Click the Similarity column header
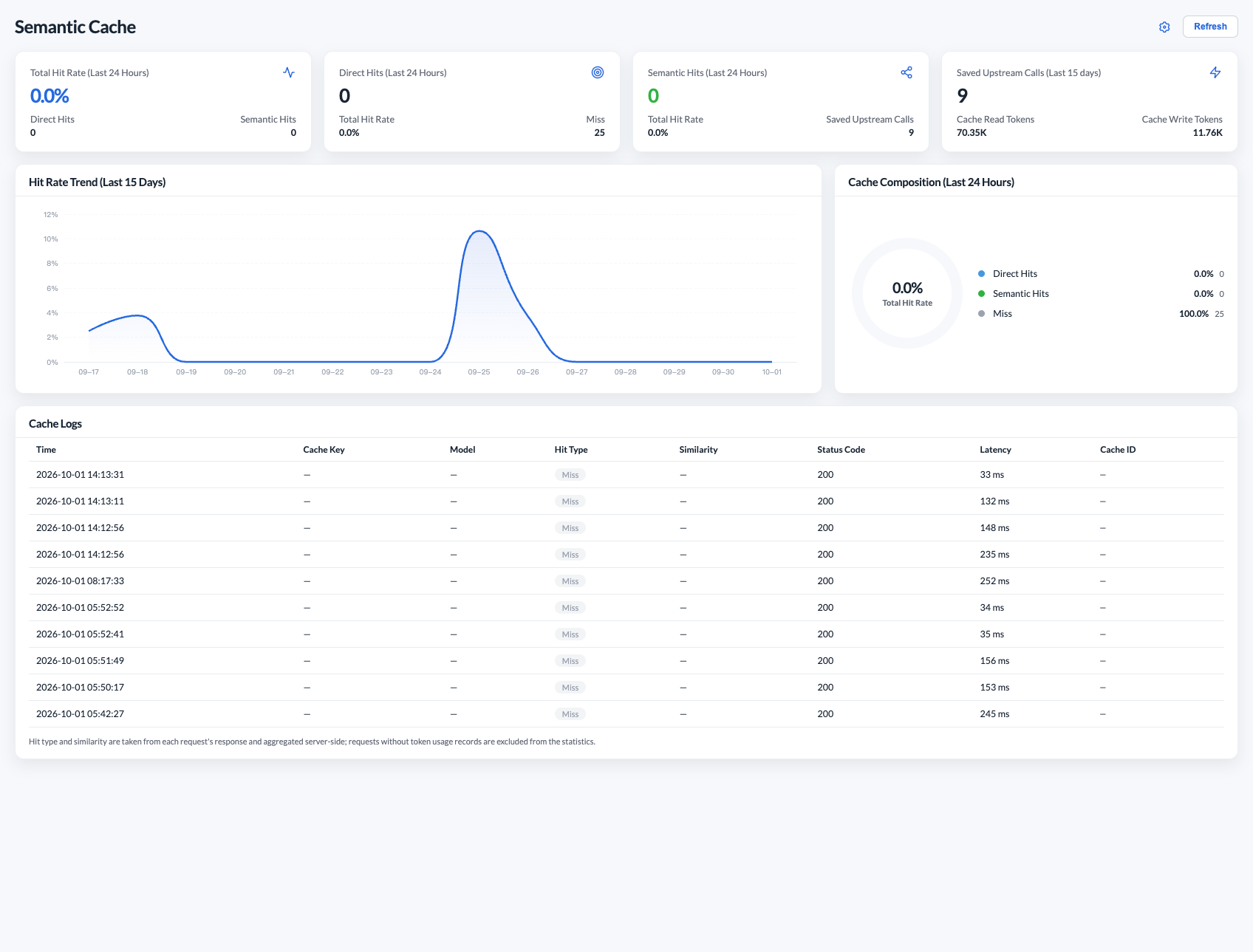Image resolution: width=1253 pixels, height=952 pixels. [698, 450]
